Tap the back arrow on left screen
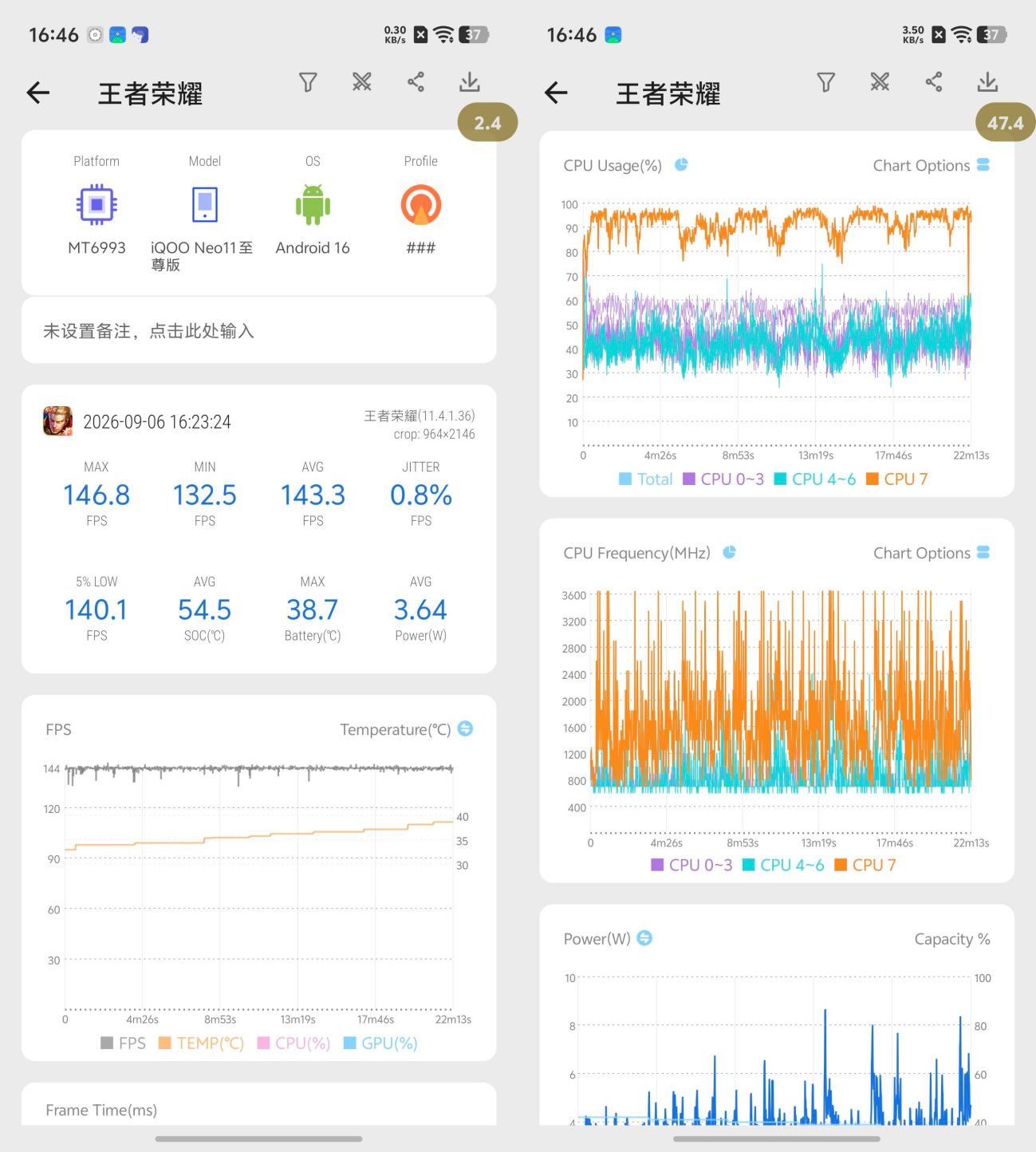Image resolution: width=1036 pixels, height=1152 pixels. pyautogui.click(x=38, y=93)
